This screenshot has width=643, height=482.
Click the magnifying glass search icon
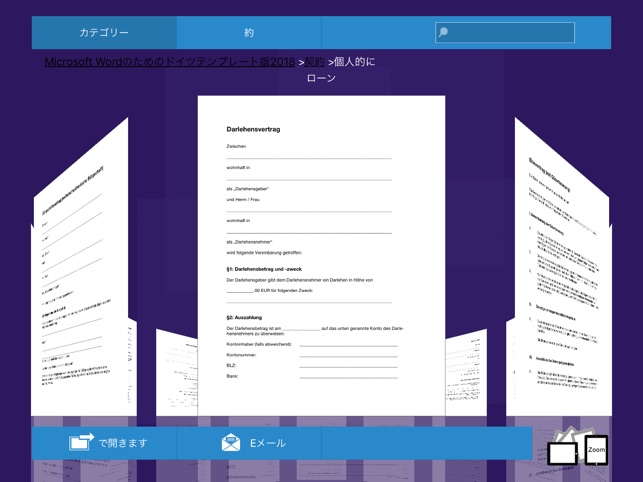click(443, 32)
